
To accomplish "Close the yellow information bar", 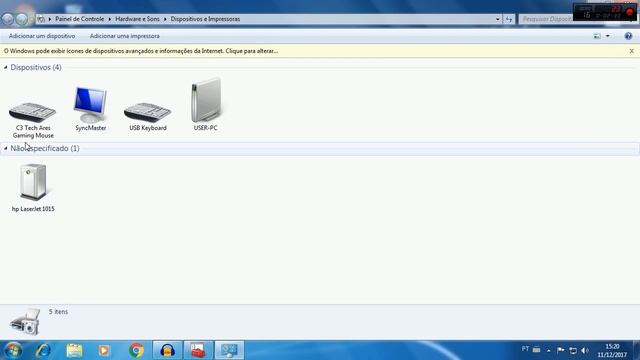I will [x=631, y=51].
